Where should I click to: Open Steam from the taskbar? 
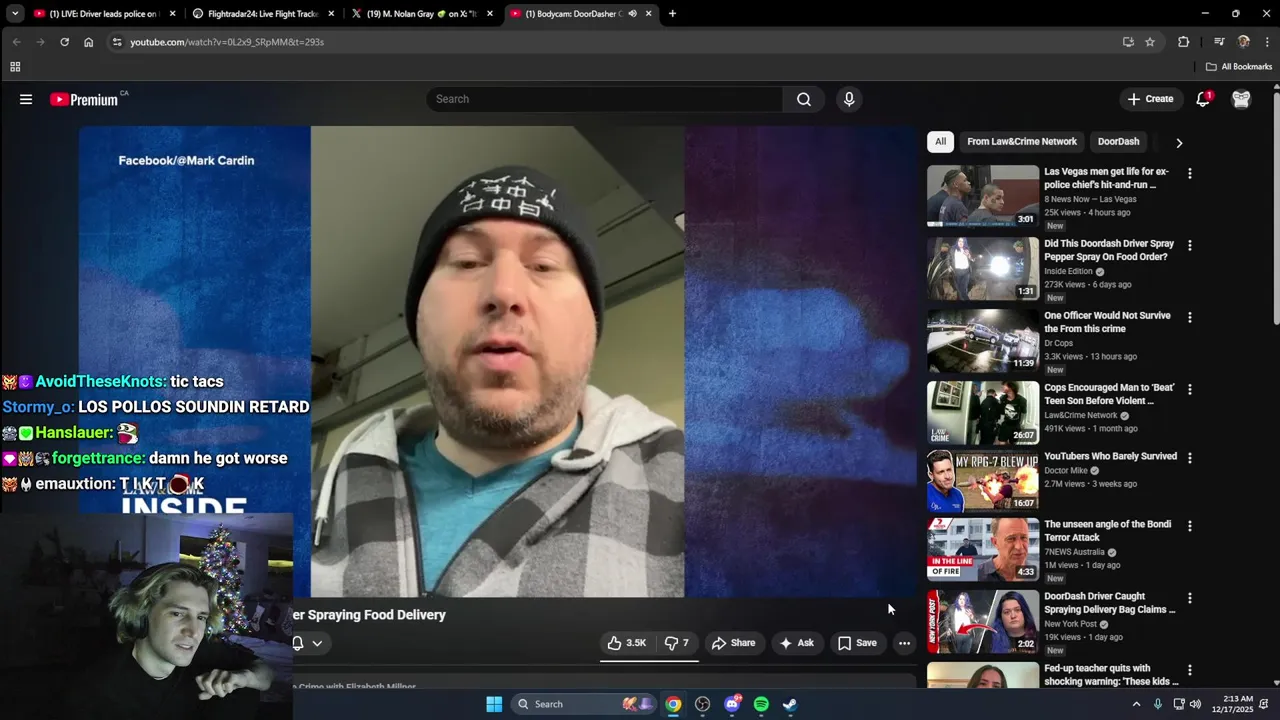point(790,704)
